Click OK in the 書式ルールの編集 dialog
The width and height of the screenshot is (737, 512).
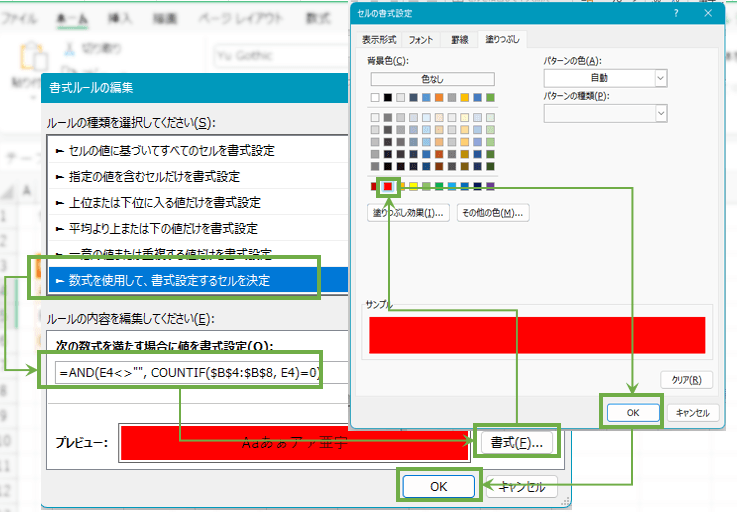coord(439,486)
